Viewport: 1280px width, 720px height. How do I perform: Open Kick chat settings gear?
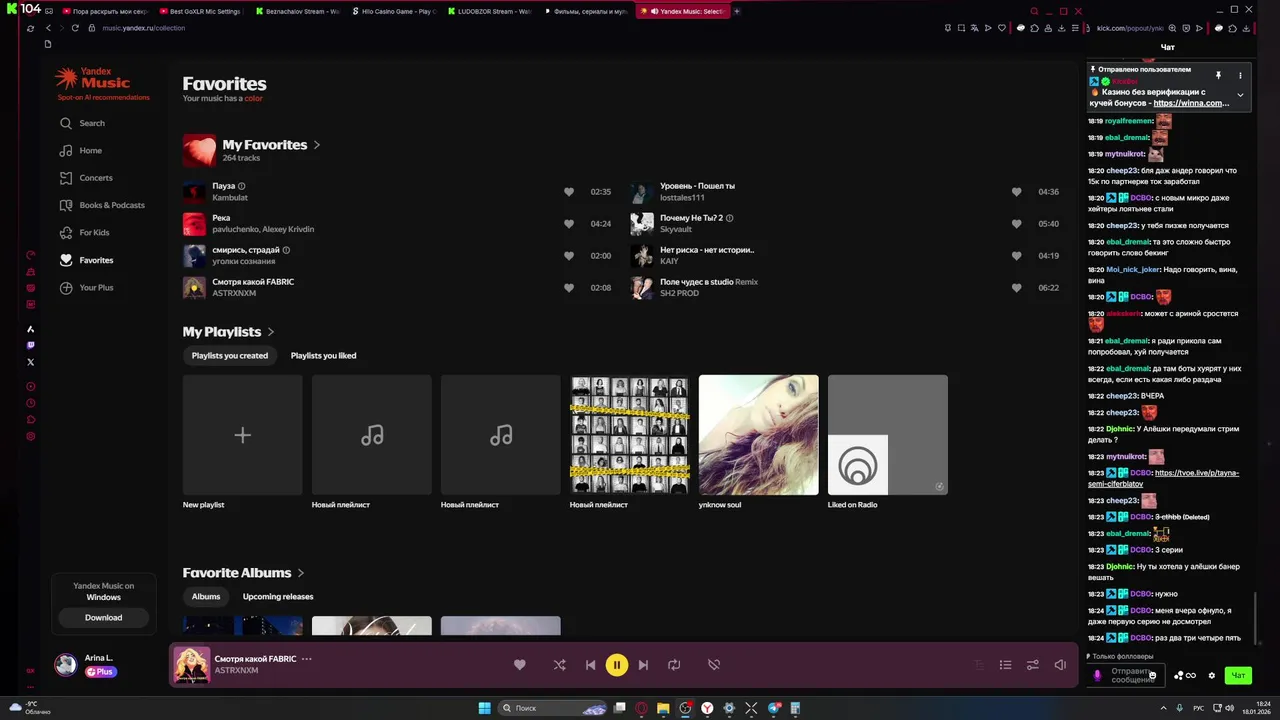point(1211,675)
